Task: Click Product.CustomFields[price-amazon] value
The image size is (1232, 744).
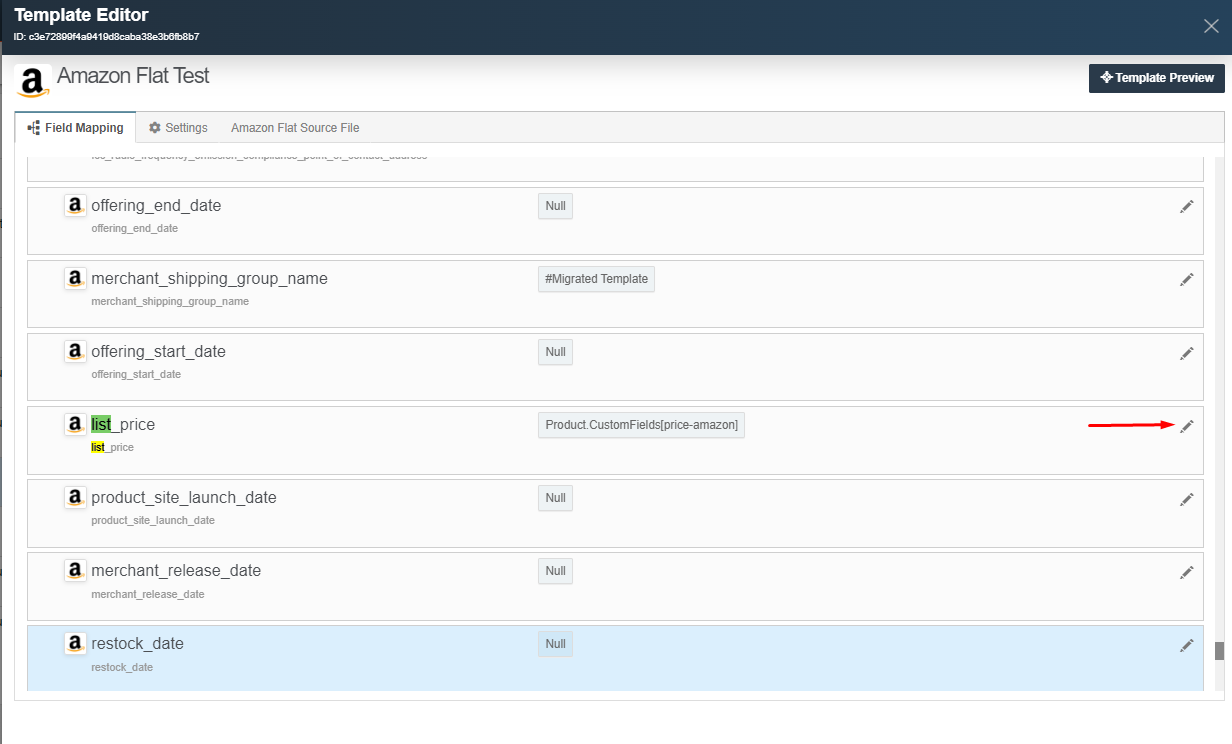Action: tap(641, 425)
